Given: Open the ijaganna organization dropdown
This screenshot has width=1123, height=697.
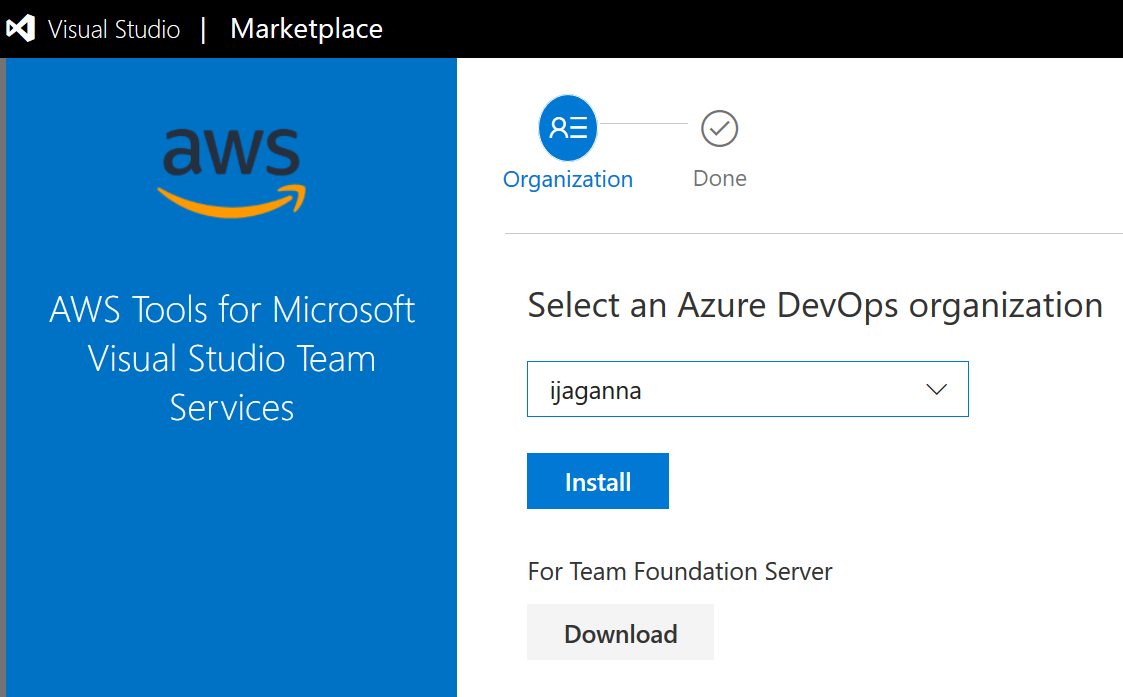Looking at the screenshot, I should coord(748,389).
